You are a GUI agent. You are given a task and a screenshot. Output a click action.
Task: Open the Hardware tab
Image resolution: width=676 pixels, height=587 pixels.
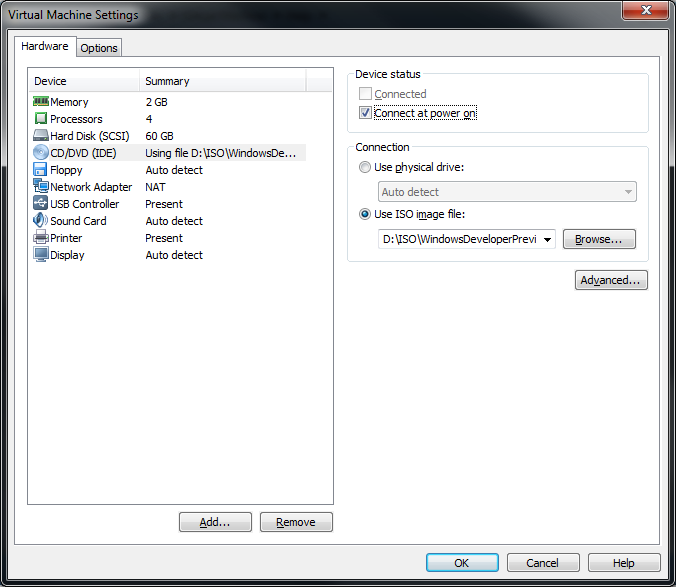(45, 46)
